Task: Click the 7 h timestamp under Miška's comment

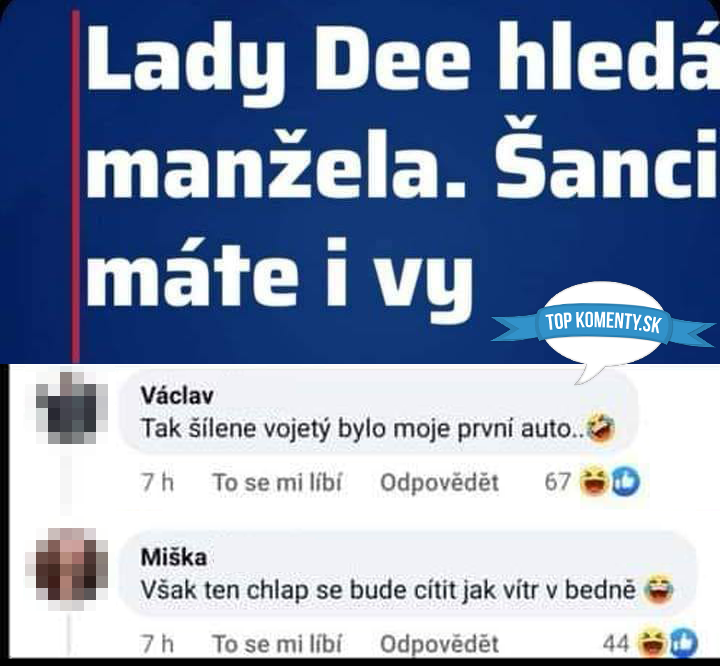Action: pyautogui.click(x=158, y=643)
